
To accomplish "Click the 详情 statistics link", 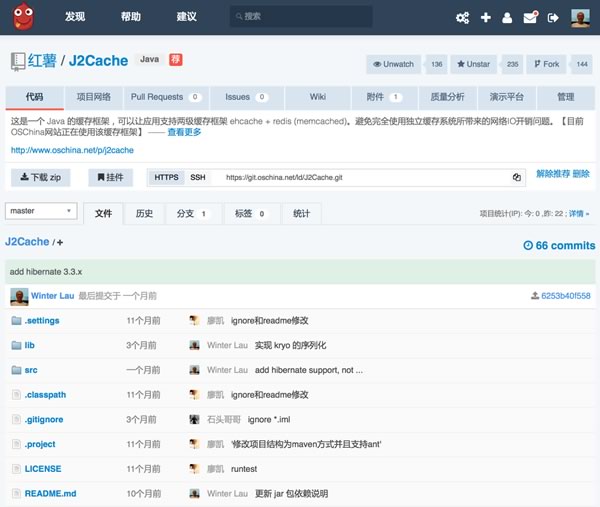I will click(579, 214).
